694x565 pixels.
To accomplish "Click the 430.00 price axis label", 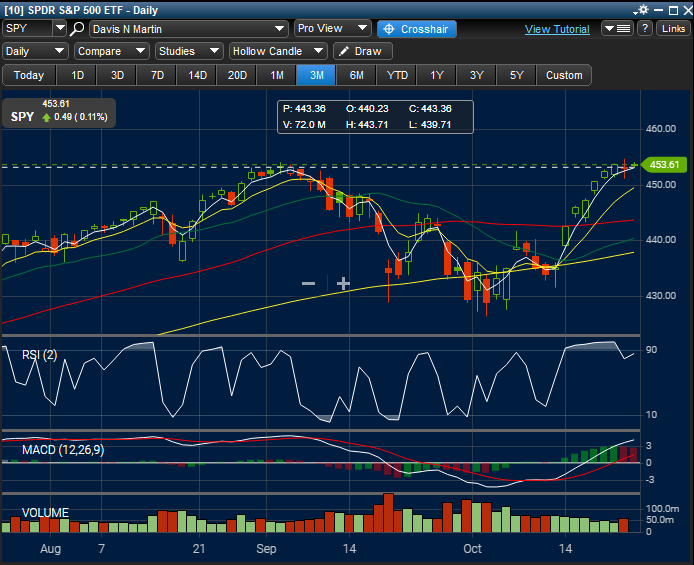I will coord(661,296).
